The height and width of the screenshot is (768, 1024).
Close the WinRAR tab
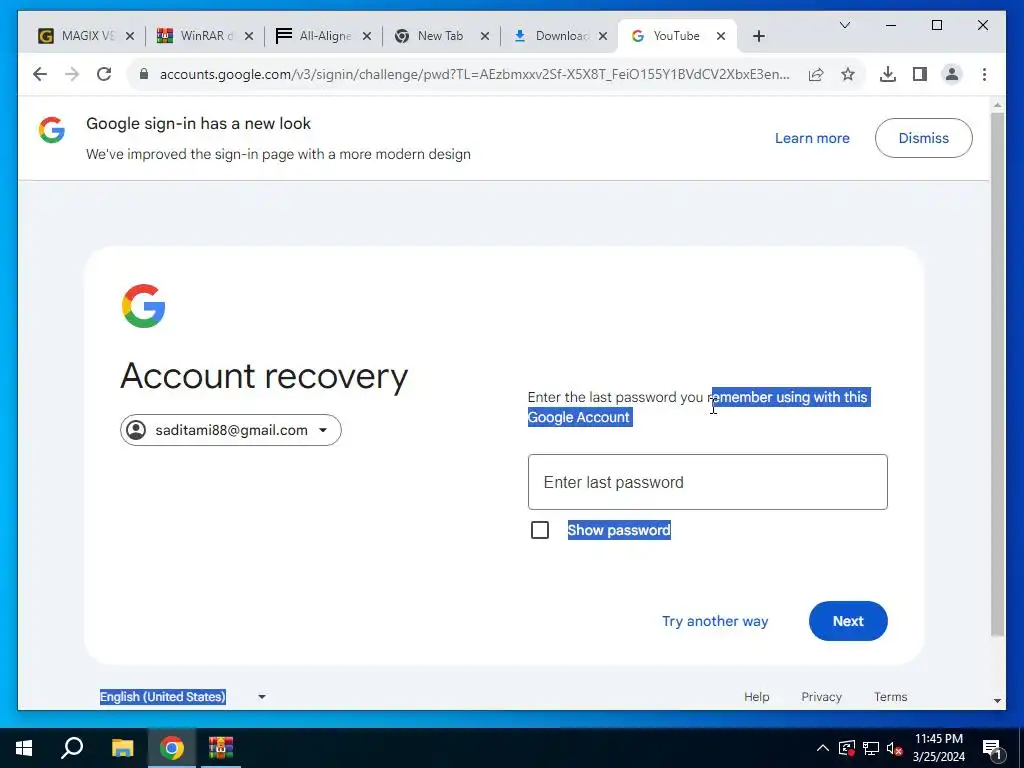248,36
